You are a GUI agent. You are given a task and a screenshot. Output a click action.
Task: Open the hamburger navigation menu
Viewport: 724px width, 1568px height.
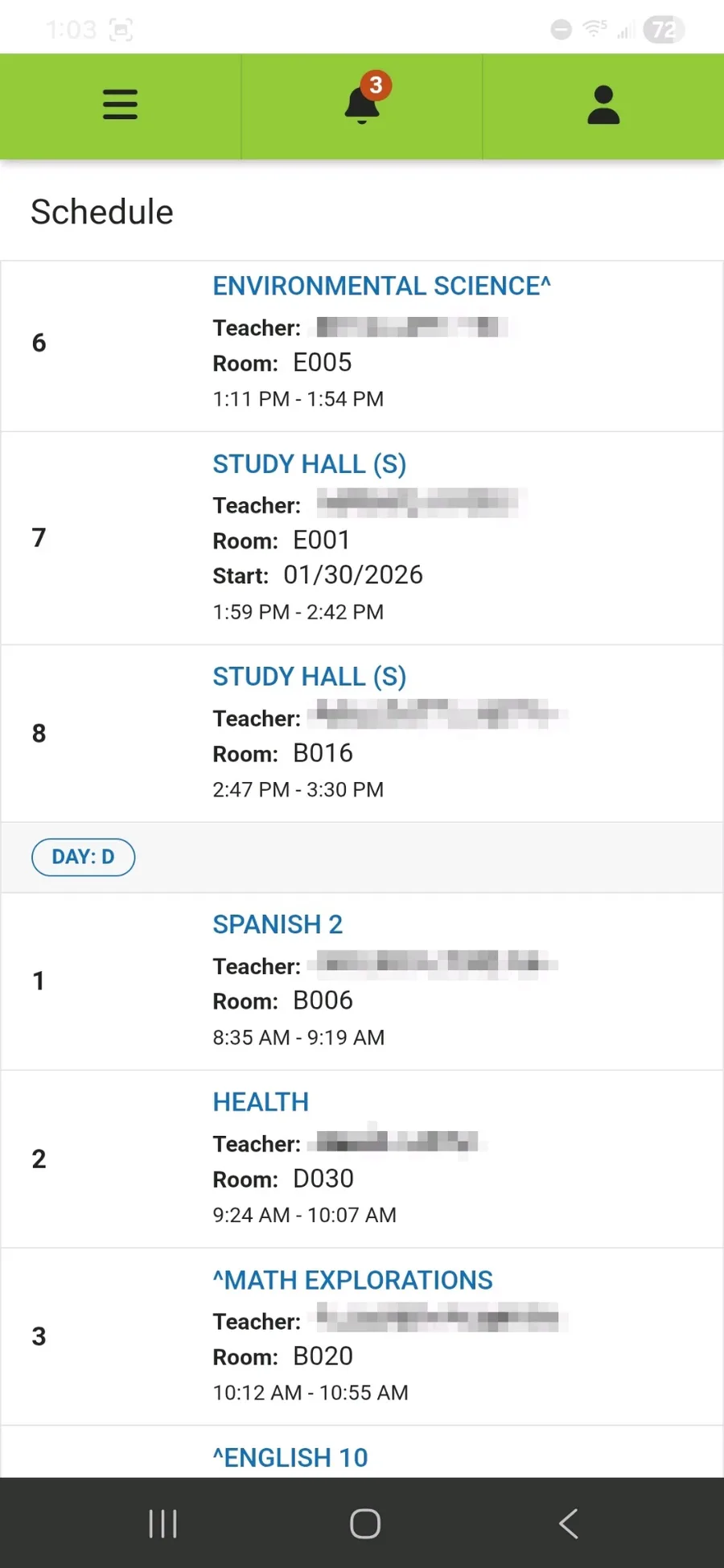pyautogui.click(x=121, y=105)
